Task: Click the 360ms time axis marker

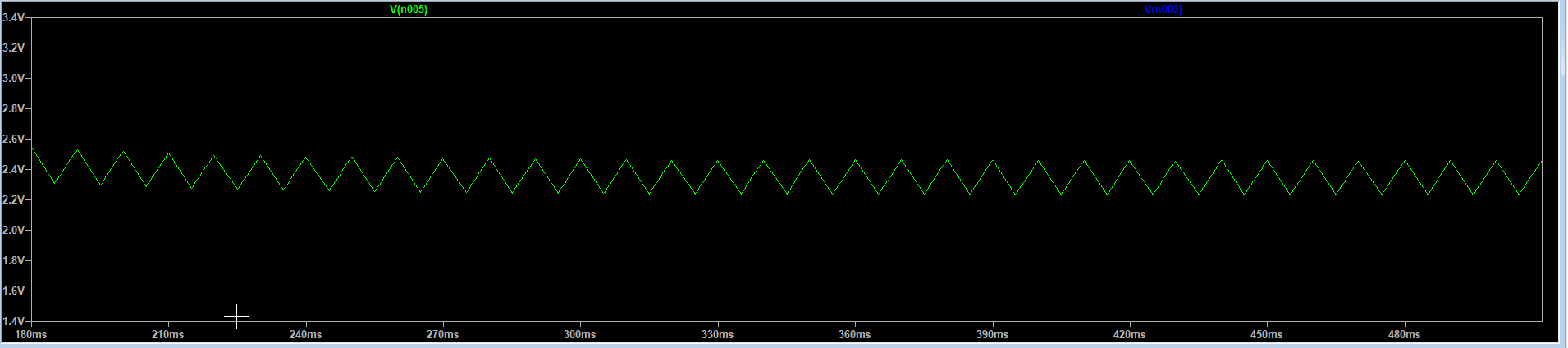Action: tap(854, 334)
